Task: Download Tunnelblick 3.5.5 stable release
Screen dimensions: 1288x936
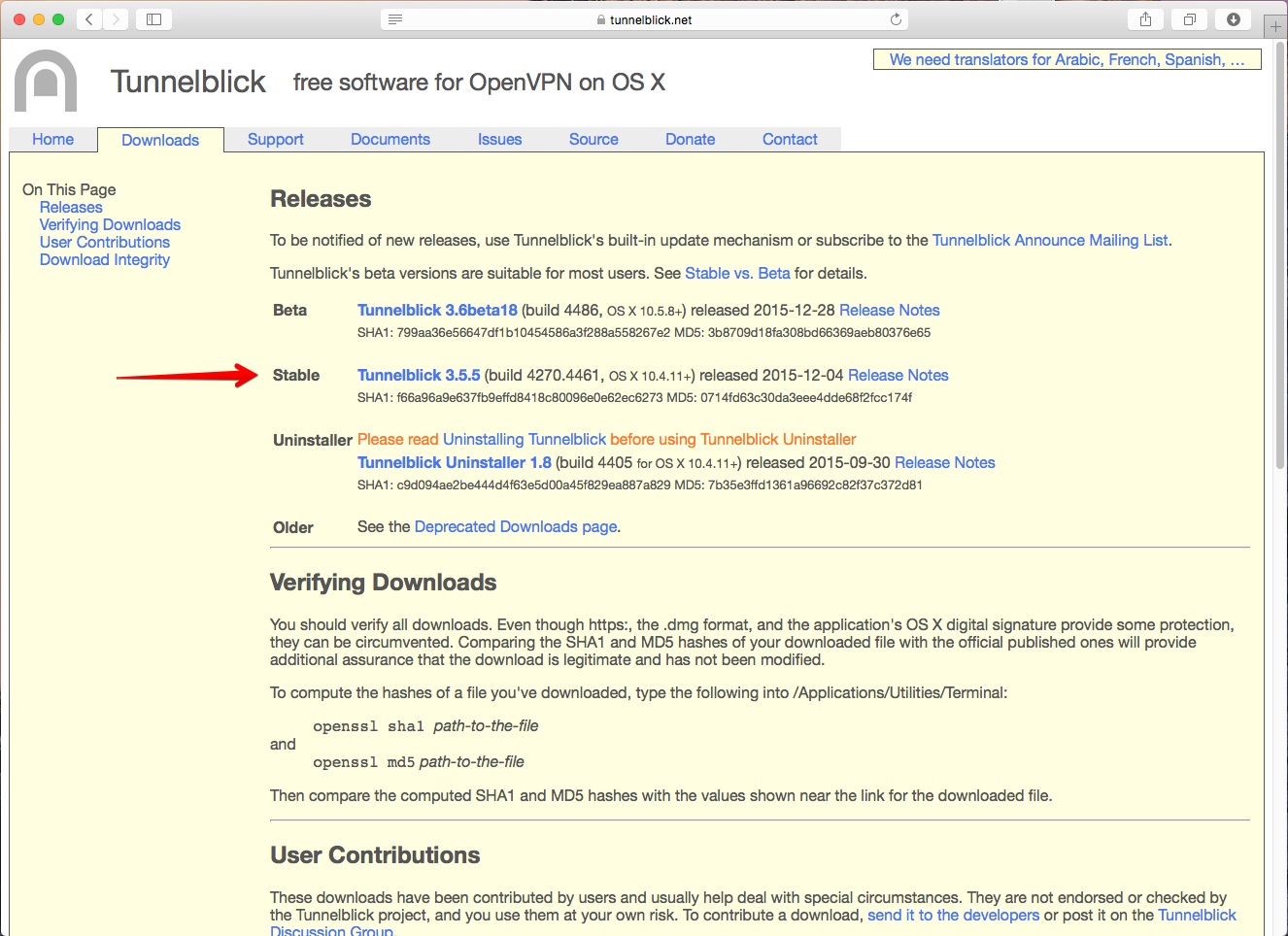Action: coord(419,376)
